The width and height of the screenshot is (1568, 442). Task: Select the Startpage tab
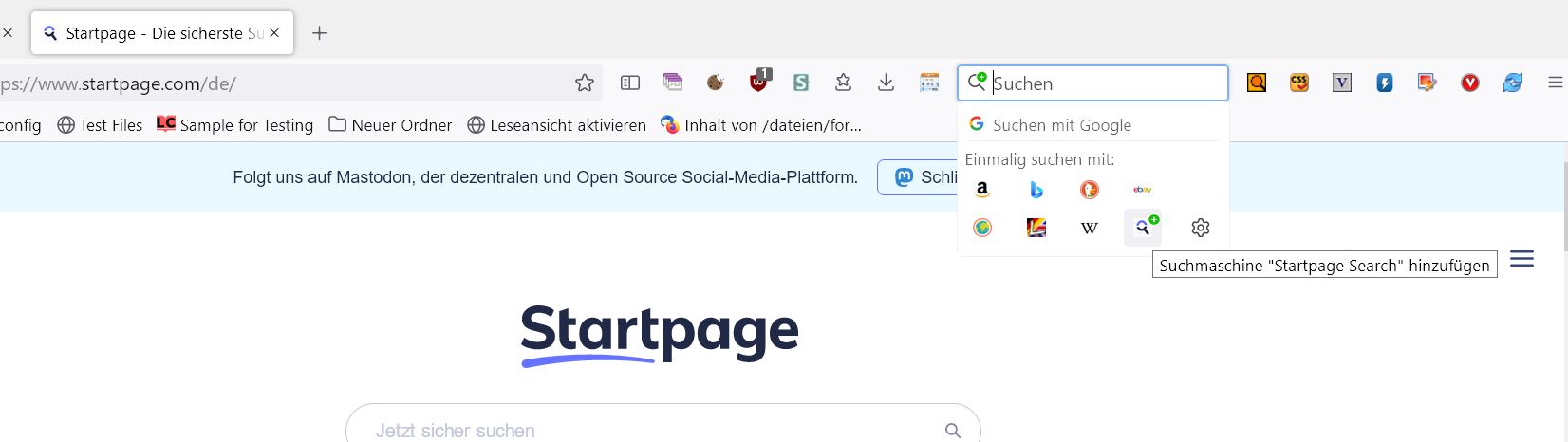tap(162, 33)
